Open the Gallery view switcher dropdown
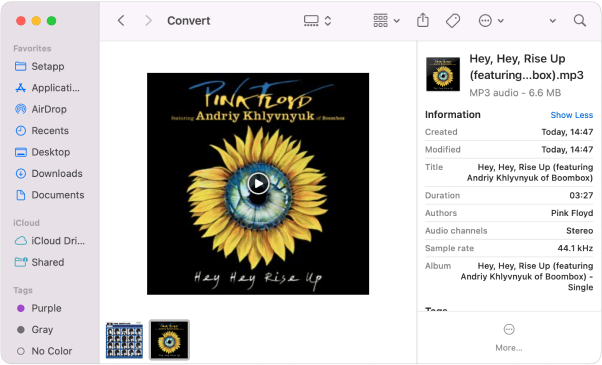Screen dimensions: 602x365 click(x=318, y=20)
